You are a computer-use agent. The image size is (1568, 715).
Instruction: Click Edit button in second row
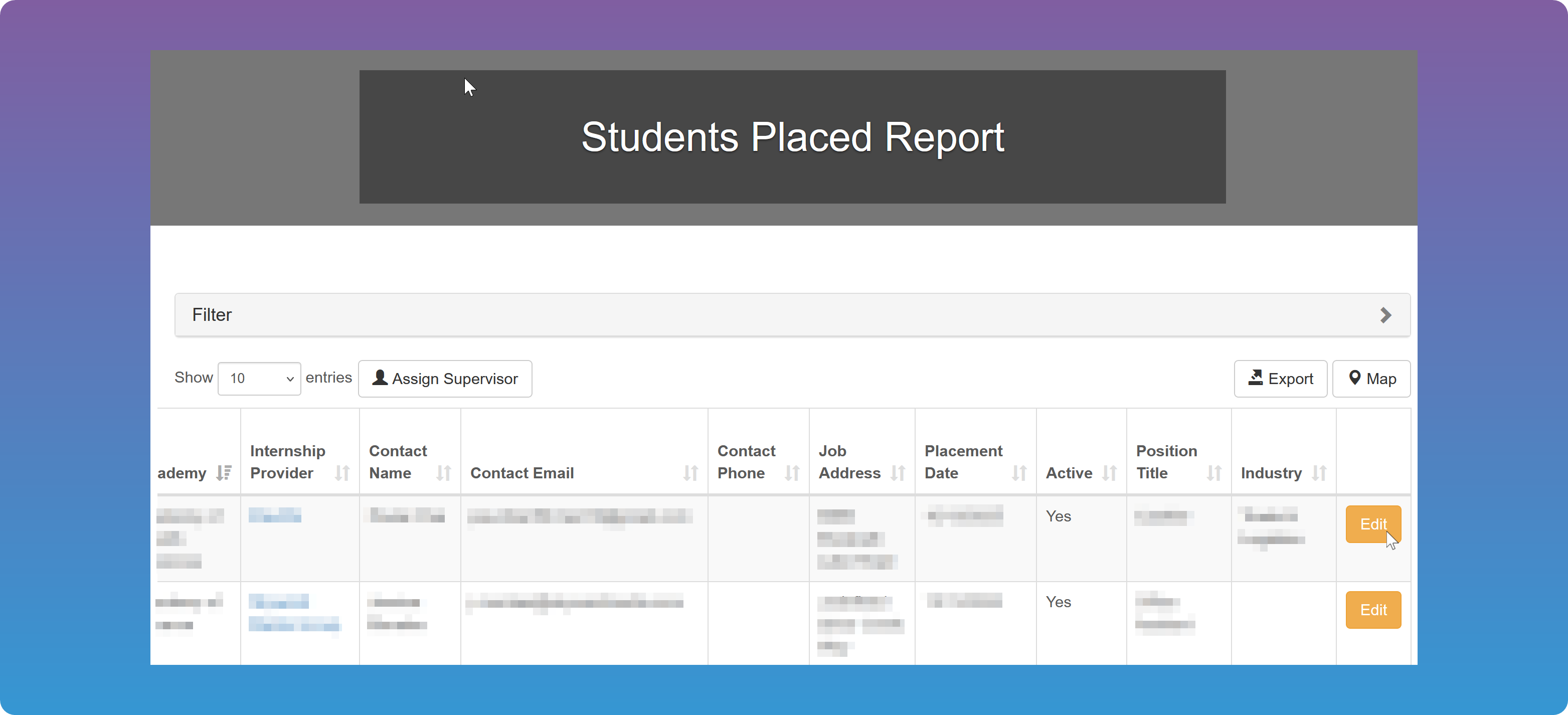1373,610
